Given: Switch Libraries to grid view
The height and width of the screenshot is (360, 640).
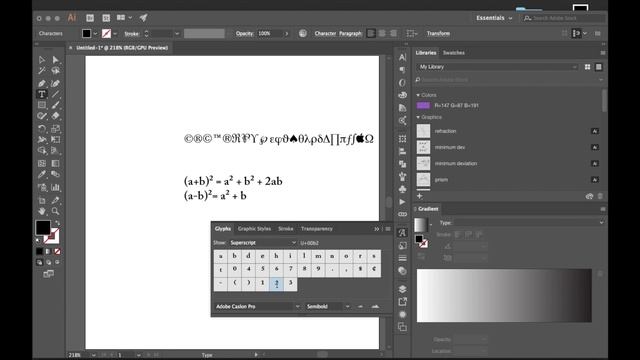Looking at the screenshot, I should click(587, 67).
